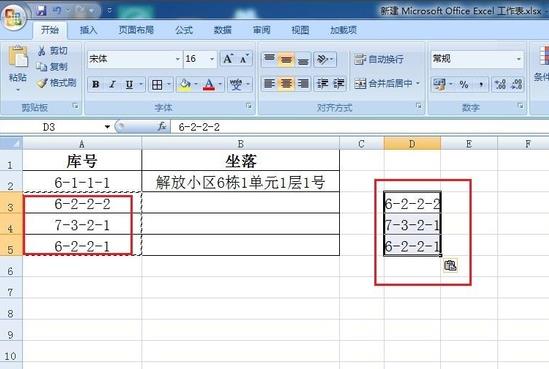This screenshot has height=369, width=549.
Task: Save the workbook from quick access toolbar
Action: pyautogui.click(x=41, y=11)
